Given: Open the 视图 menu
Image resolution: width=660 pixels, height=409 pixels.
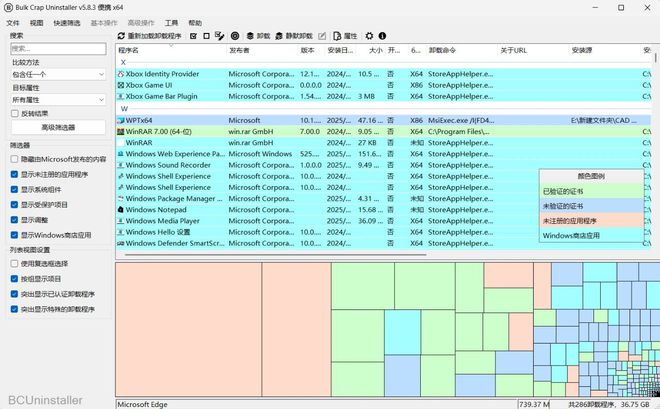Looking at the screenshot, I should [x=37, y=23].
